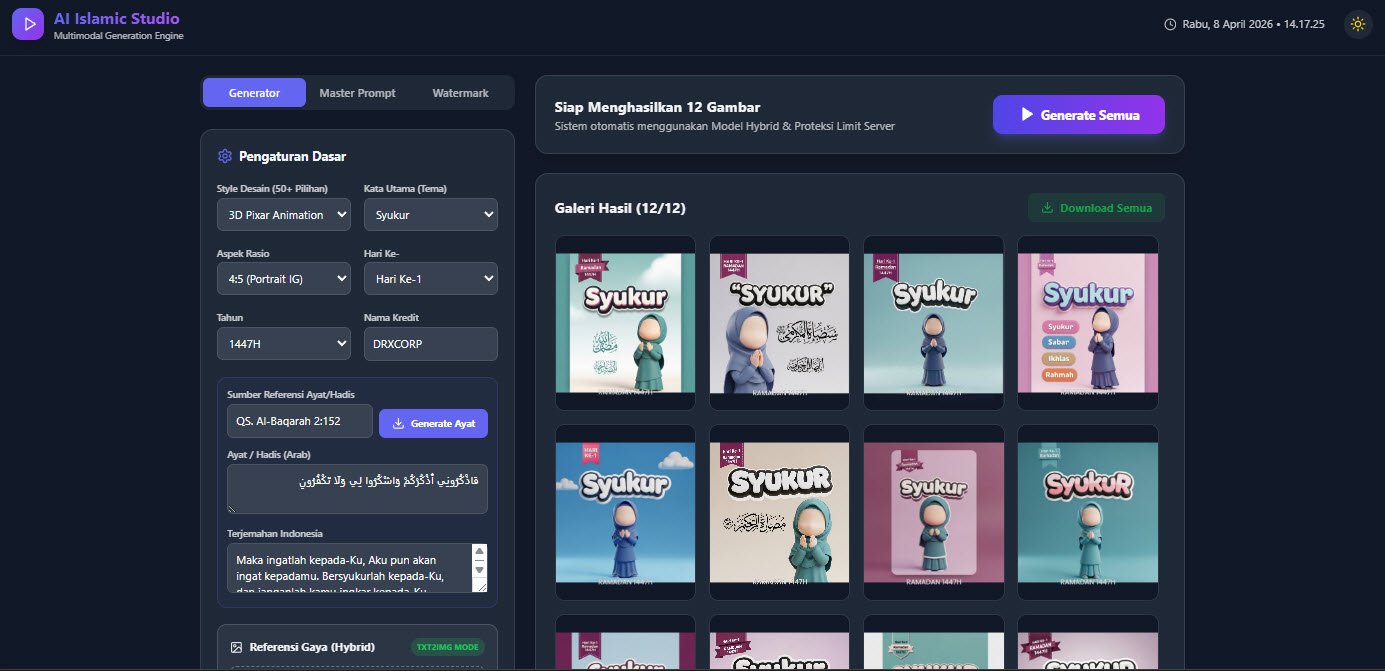Open the pink thumbnail listing Sabar and Ikhlas
The width and height of the screenshot is (1385, 671).
coord(1087,323)
